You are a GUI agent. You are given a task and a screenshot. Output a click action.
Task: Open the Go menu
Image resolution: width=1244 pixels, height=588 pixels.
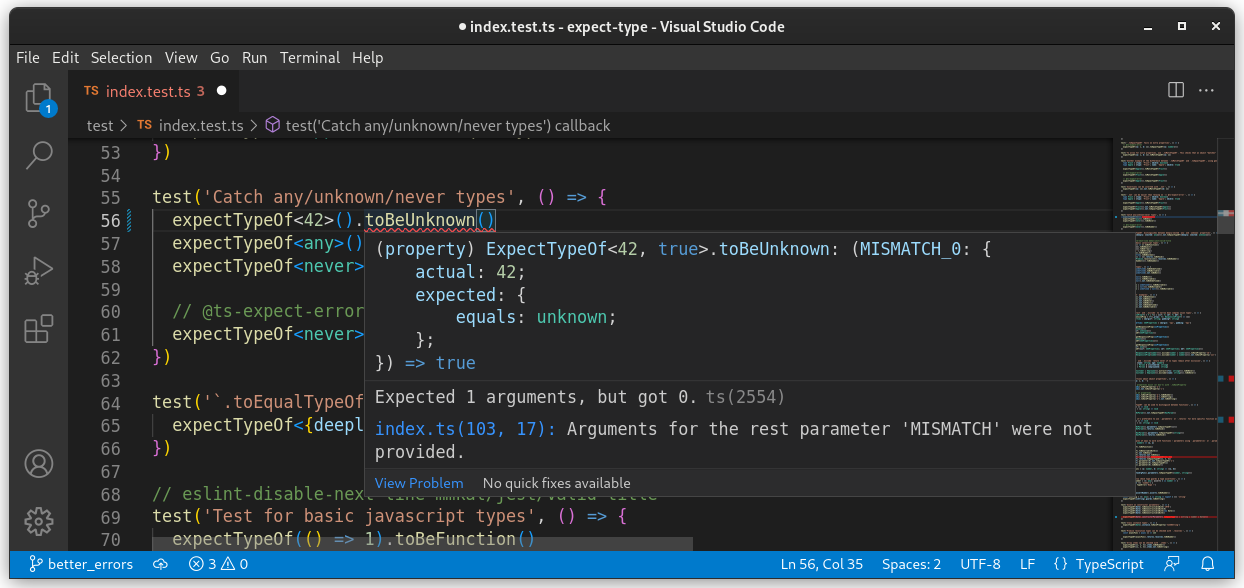[x=220, y=58]
